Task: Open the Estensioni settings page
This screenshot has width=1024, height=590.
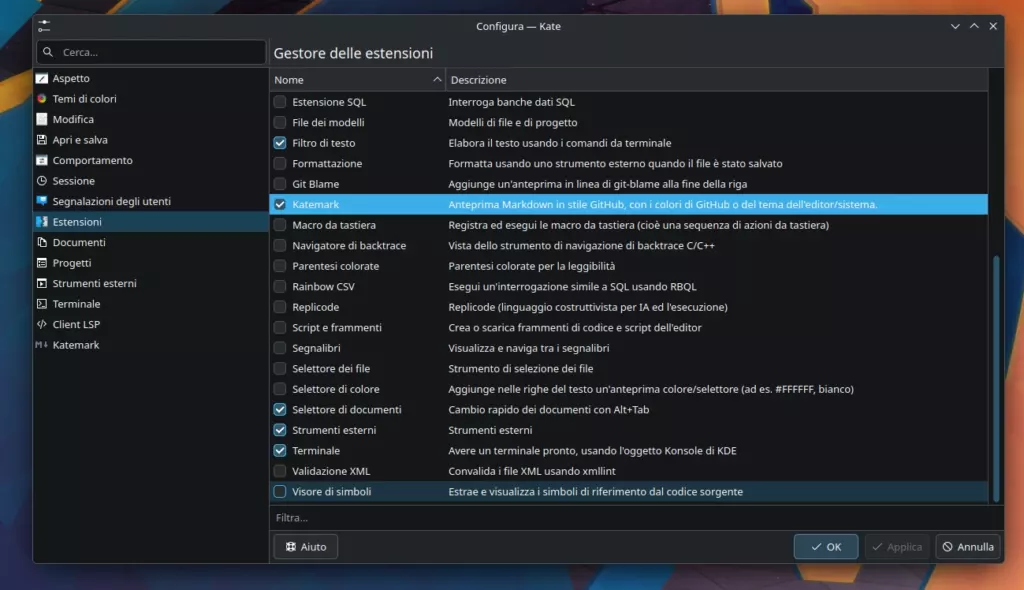Action: (151, 221)
